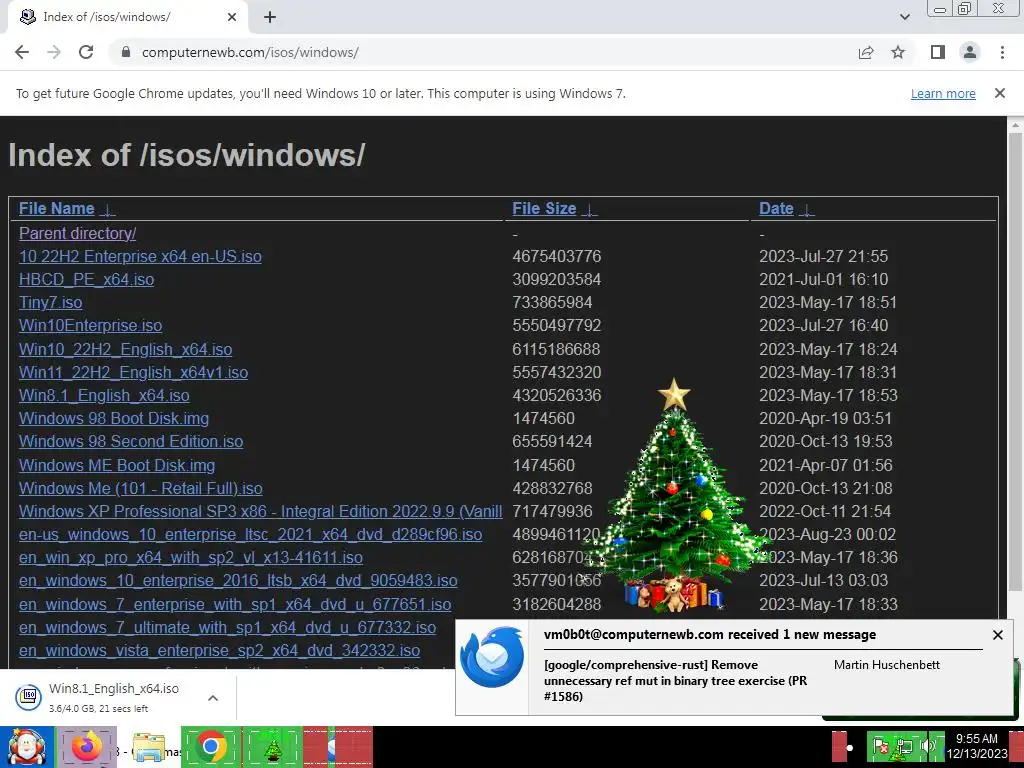Sort listing by File Name header
Screen dimensions: 1024x768
[x=57, y=208]
